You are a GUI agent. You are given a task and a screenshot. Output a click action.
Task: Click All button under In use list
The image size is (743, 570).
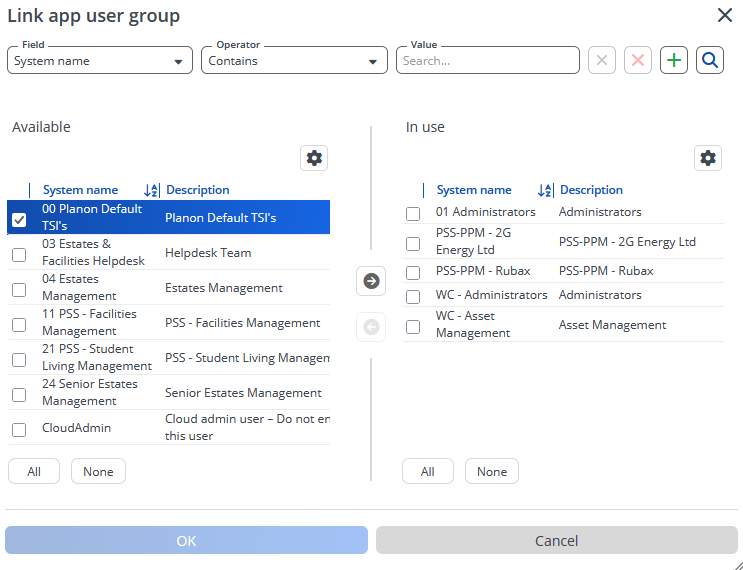[x=428, y=471]
